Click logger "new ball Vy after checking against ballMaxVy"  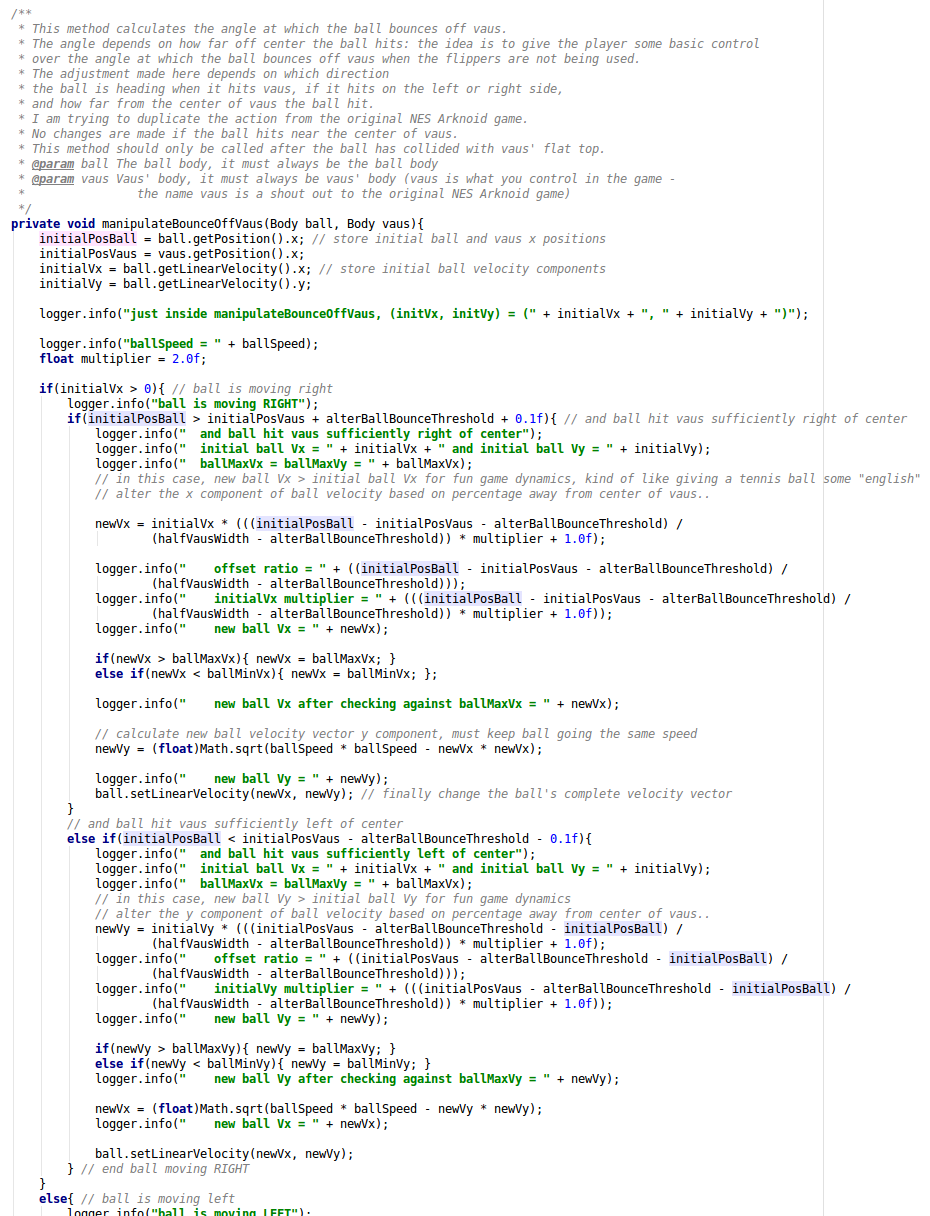pos(357,1079)
